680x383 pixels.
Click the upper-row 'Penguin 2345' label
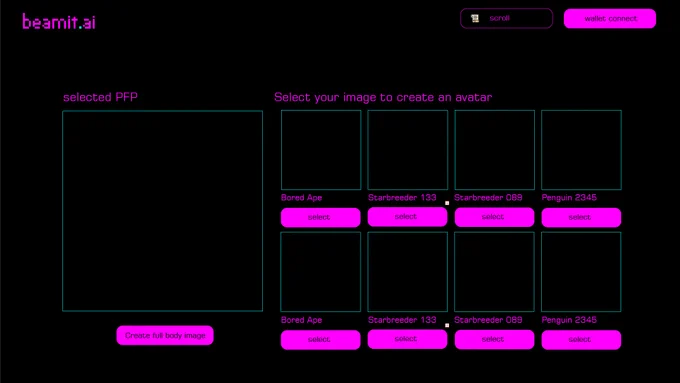569,198
